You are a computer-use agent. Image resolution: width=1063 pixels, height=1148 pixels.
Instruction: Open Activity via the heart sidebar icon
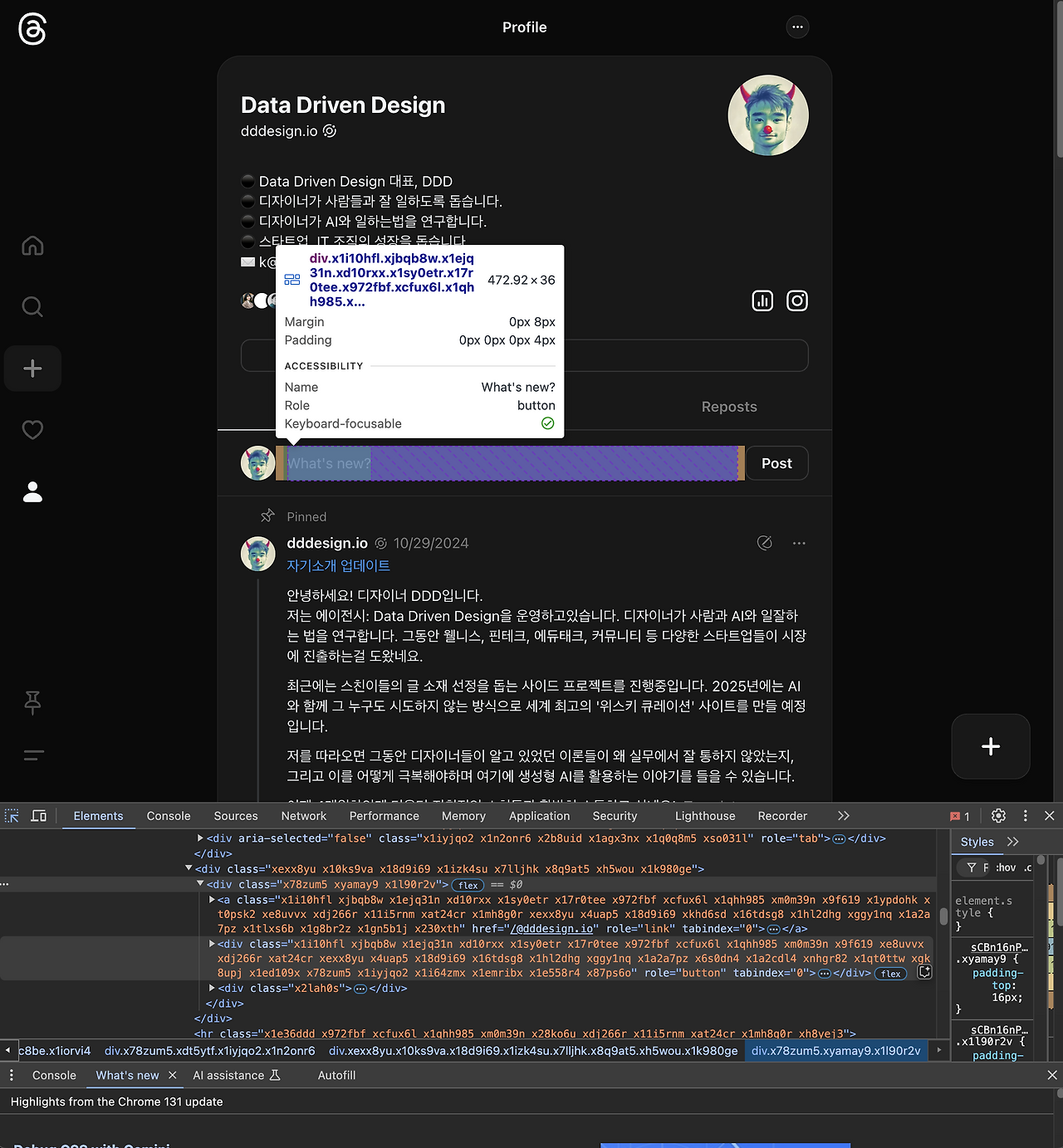coord(32,429)
